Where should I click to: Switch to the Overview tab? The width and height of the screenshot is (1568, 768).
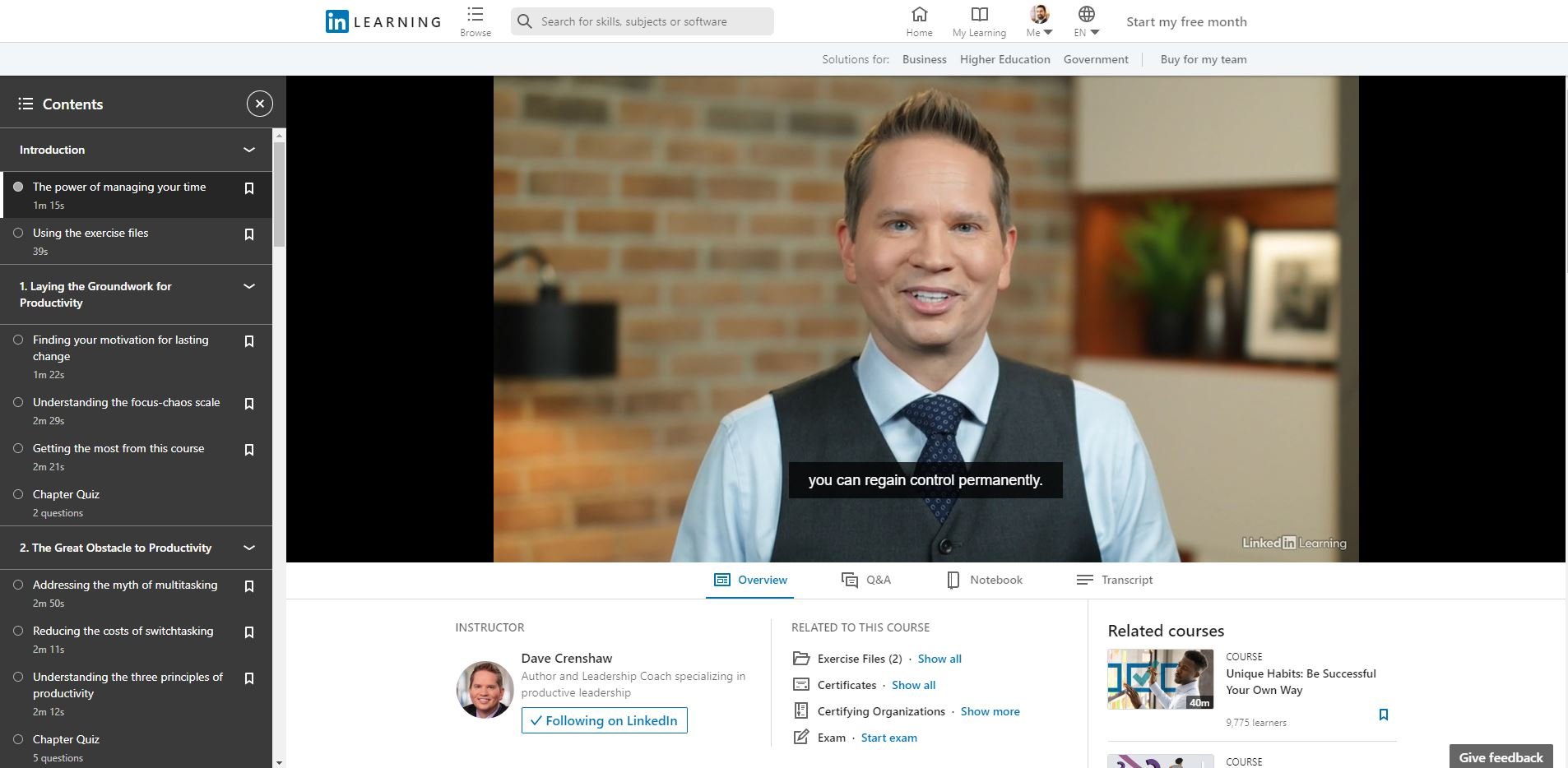(750, 580)
